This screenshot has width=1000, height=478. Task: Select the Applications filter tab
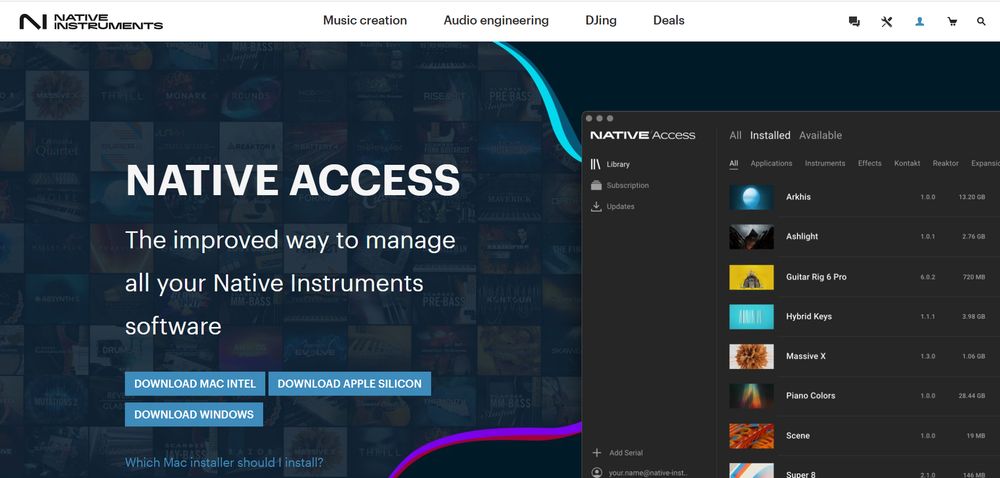771,163
